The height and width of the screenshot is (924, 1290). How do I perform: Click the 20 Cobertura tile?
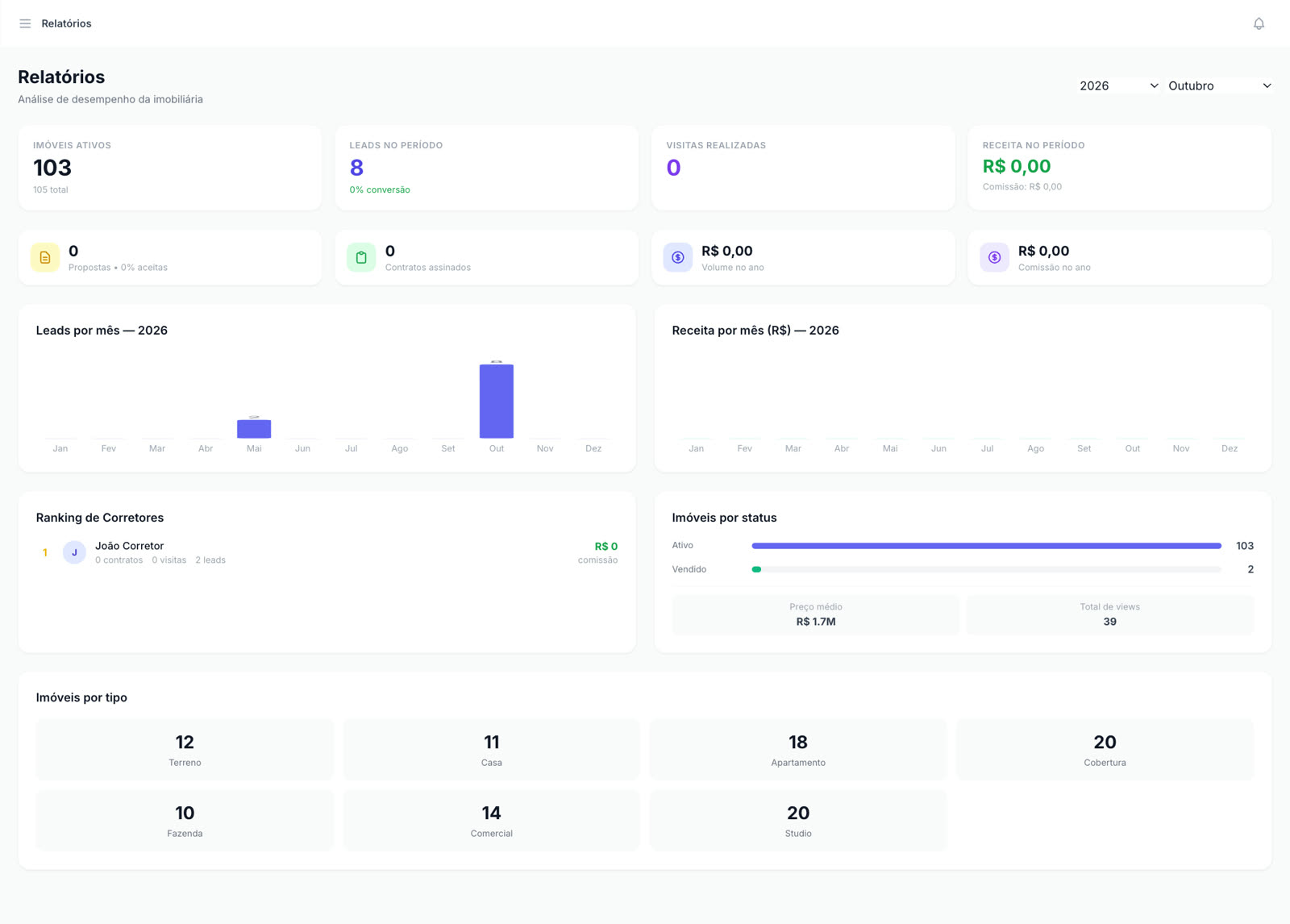(1105, 750)
